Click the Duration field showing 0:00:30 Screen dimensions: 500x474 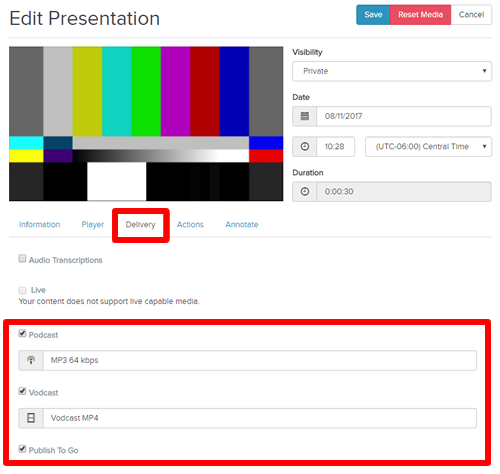[x=404, y=192]
